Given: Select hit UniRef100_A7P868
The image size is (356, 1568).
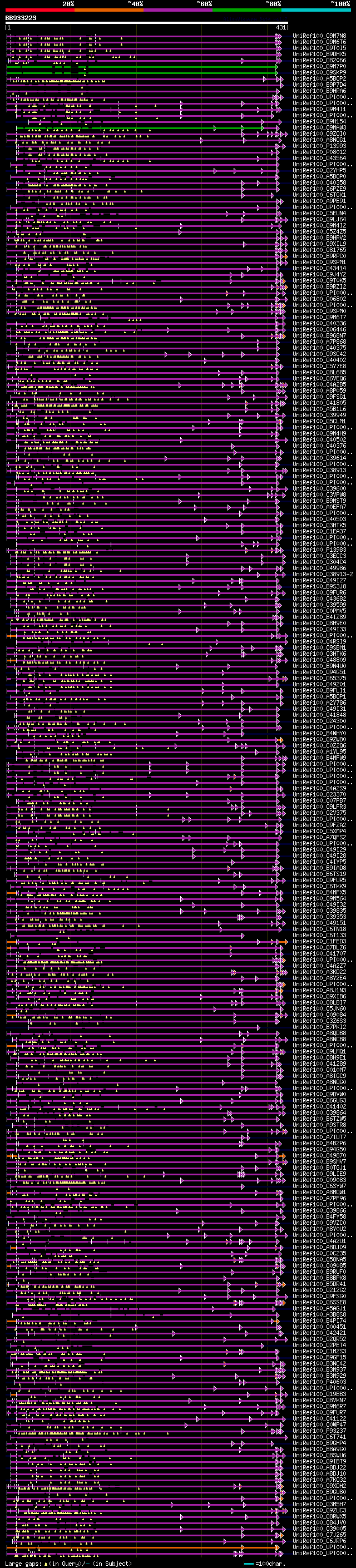Looking at the screenshot, I should coord(319,342).
